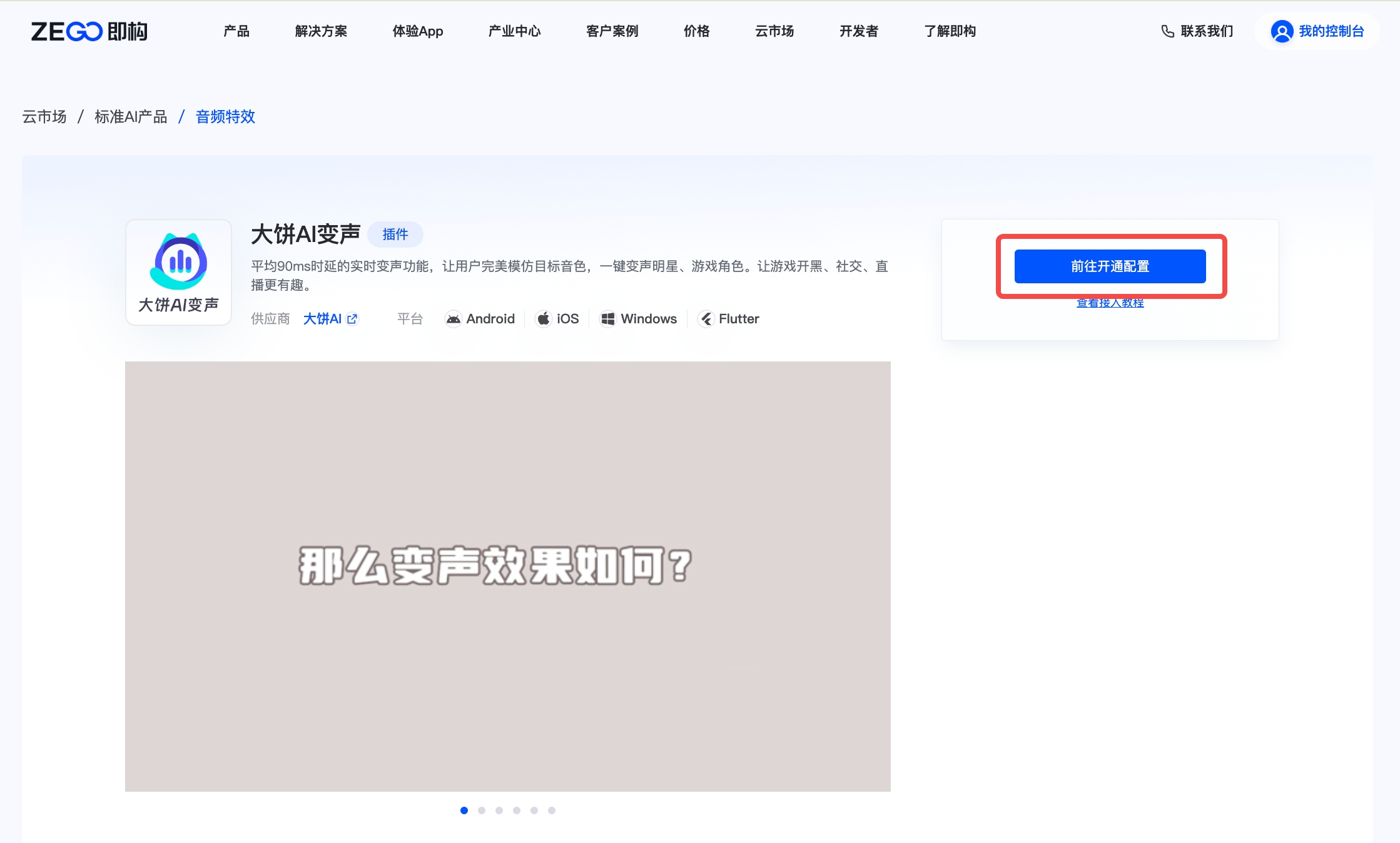This screenshot has height=843, width=1400.
Task: Open the 大饼AI supplier link
Action: (x=322, y=319)
